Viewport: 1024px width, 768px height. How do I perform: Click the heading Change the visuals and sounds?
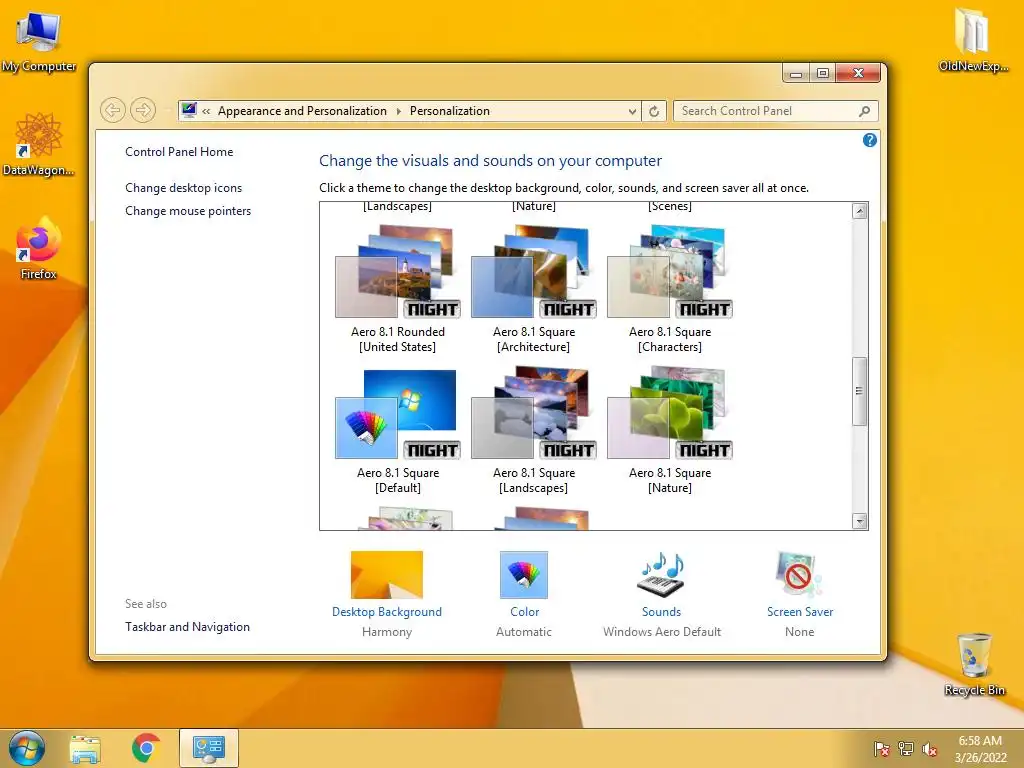point(490,161)
